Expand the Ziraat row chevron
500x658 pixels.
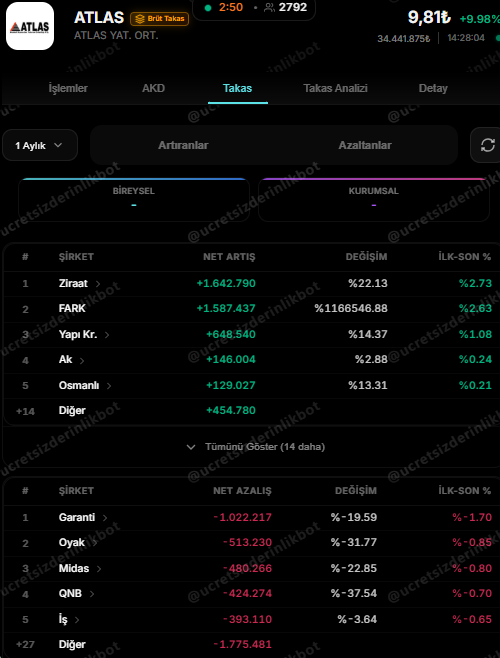98,284
